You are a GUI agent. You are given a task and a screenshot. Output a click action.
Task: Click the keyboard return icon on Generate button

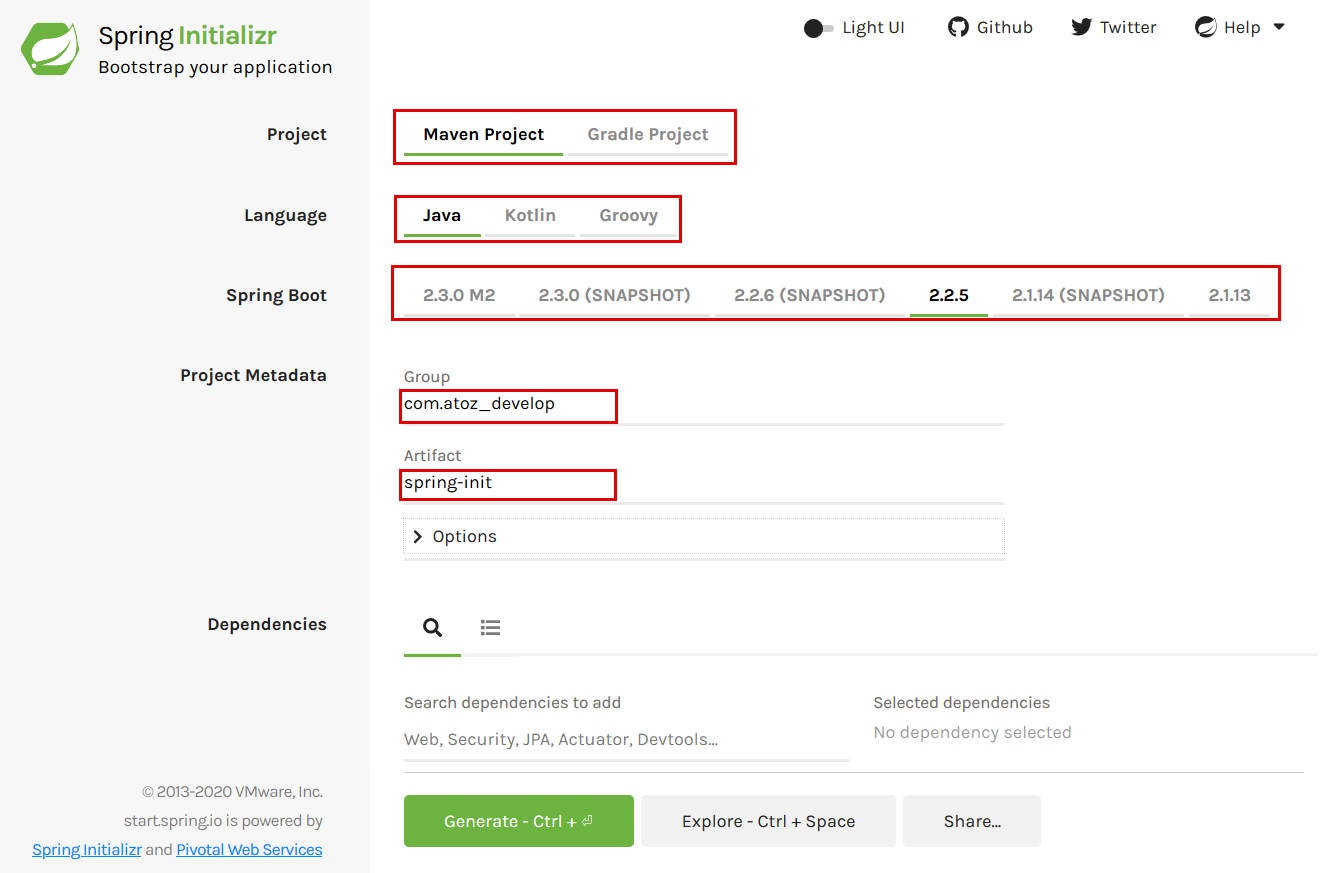(x=587, y=821)
